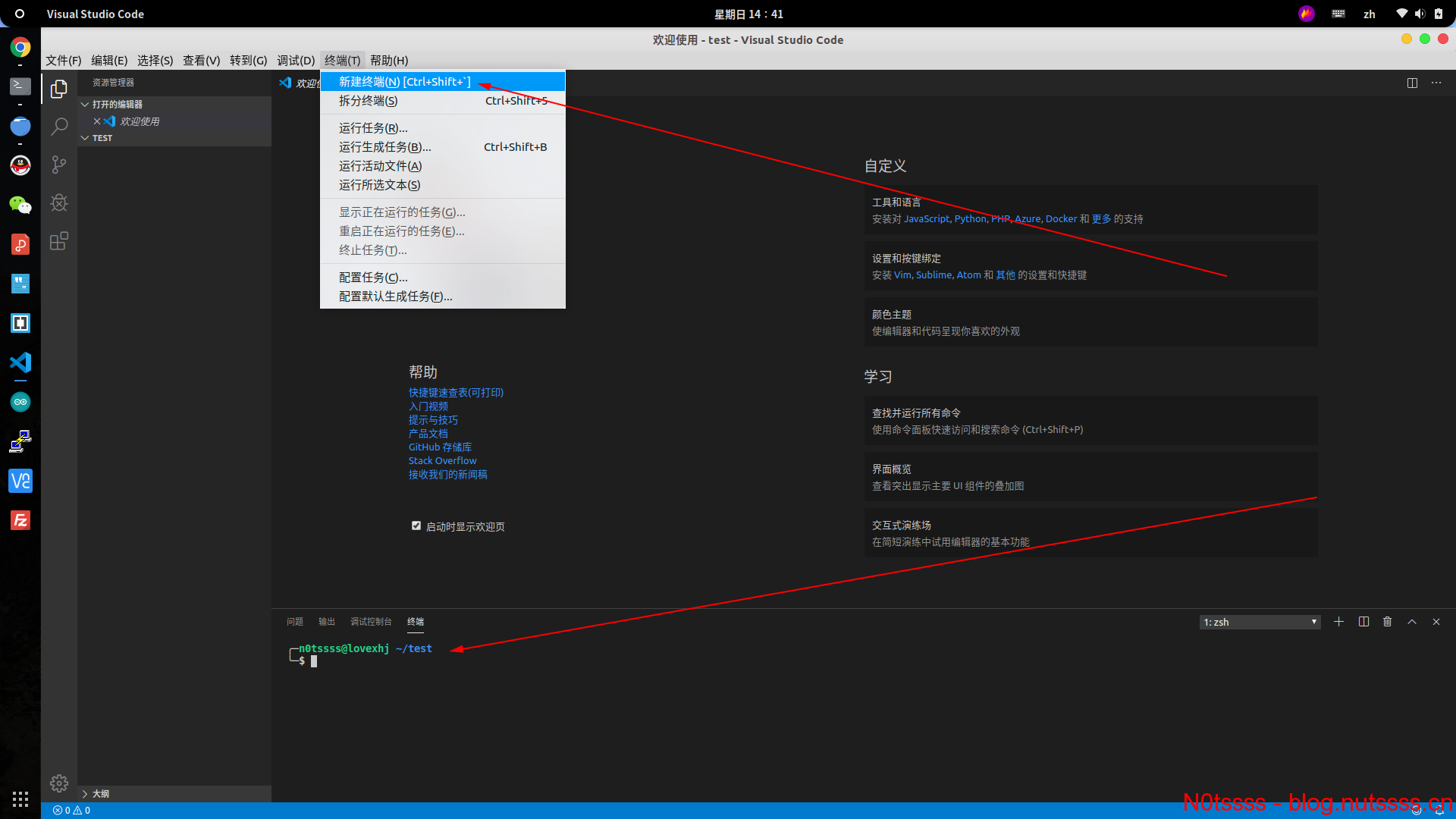Open the 快捷键速查表(可打印) link
1456x819 pixels.
pos(456,393)
